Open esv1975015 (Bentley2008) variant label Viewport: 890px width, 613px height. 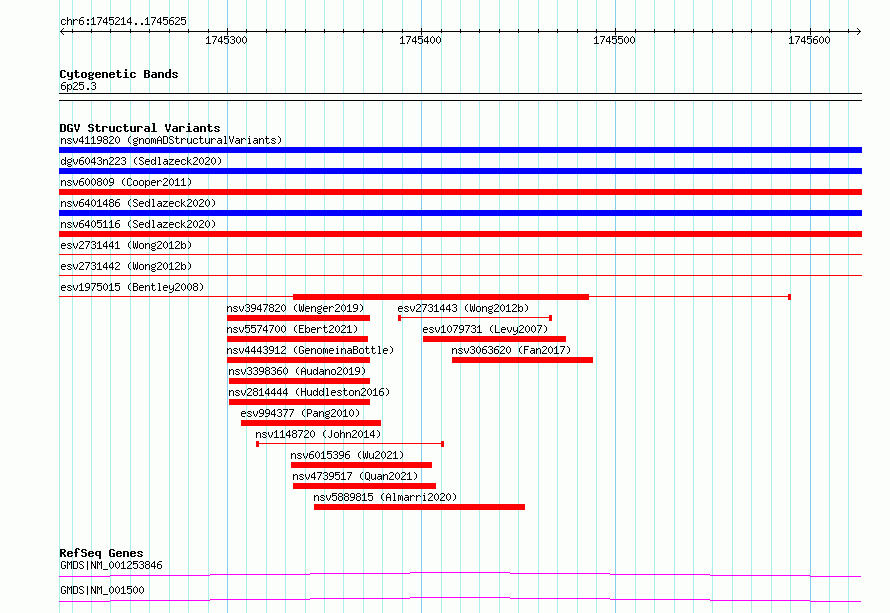click(132, 287)
